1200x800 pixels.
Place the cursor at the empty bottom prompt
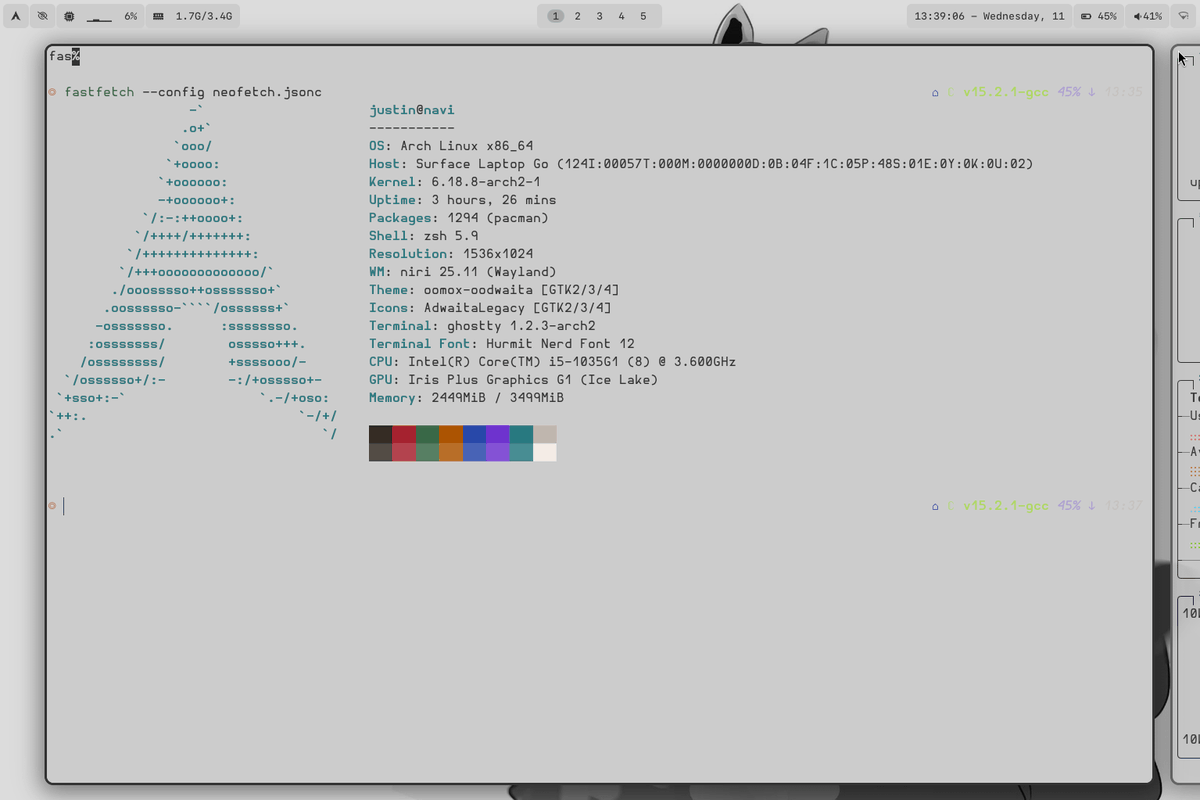64,506
